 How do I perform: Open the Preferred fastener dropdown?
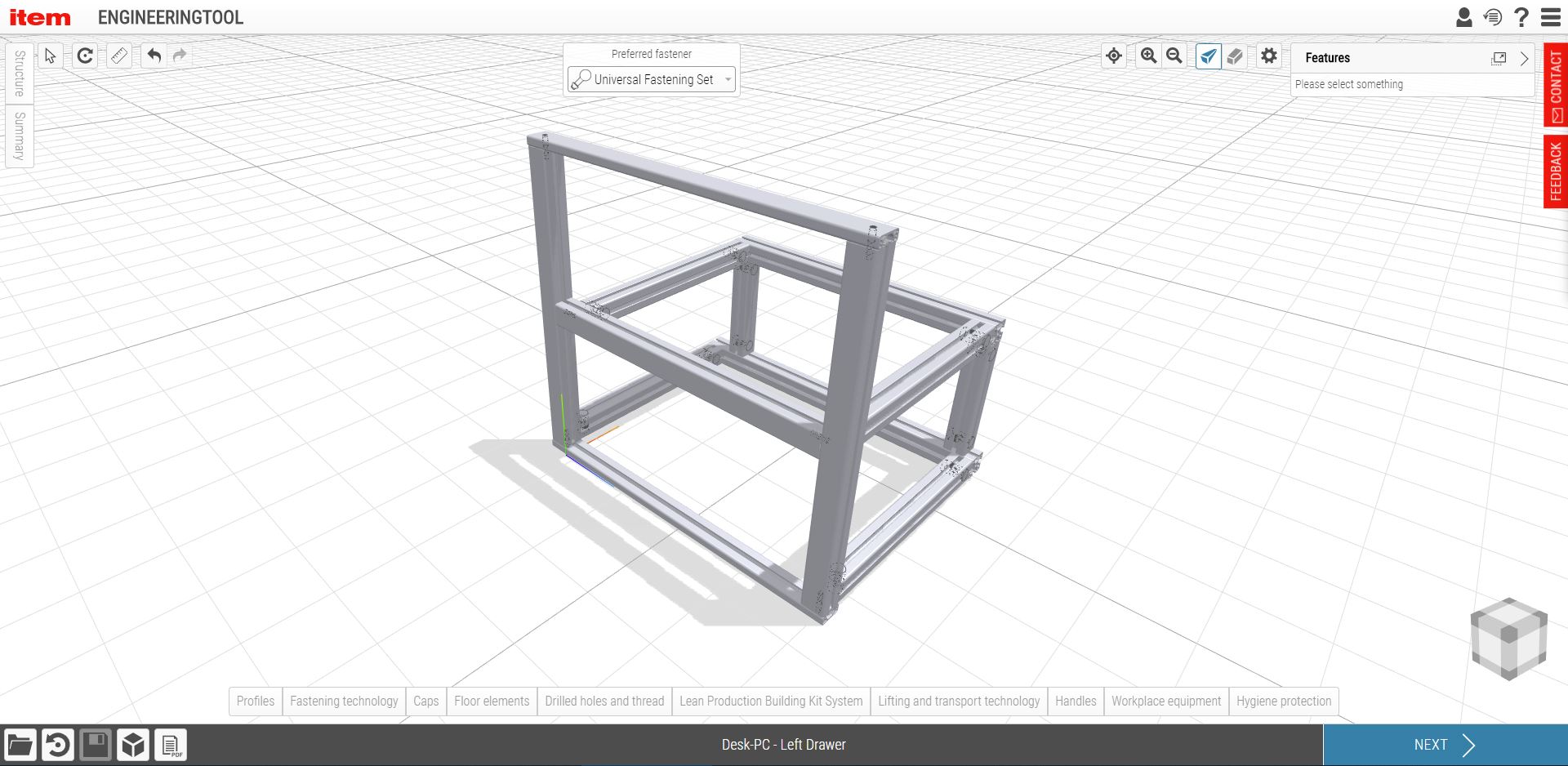coord(652,79)
